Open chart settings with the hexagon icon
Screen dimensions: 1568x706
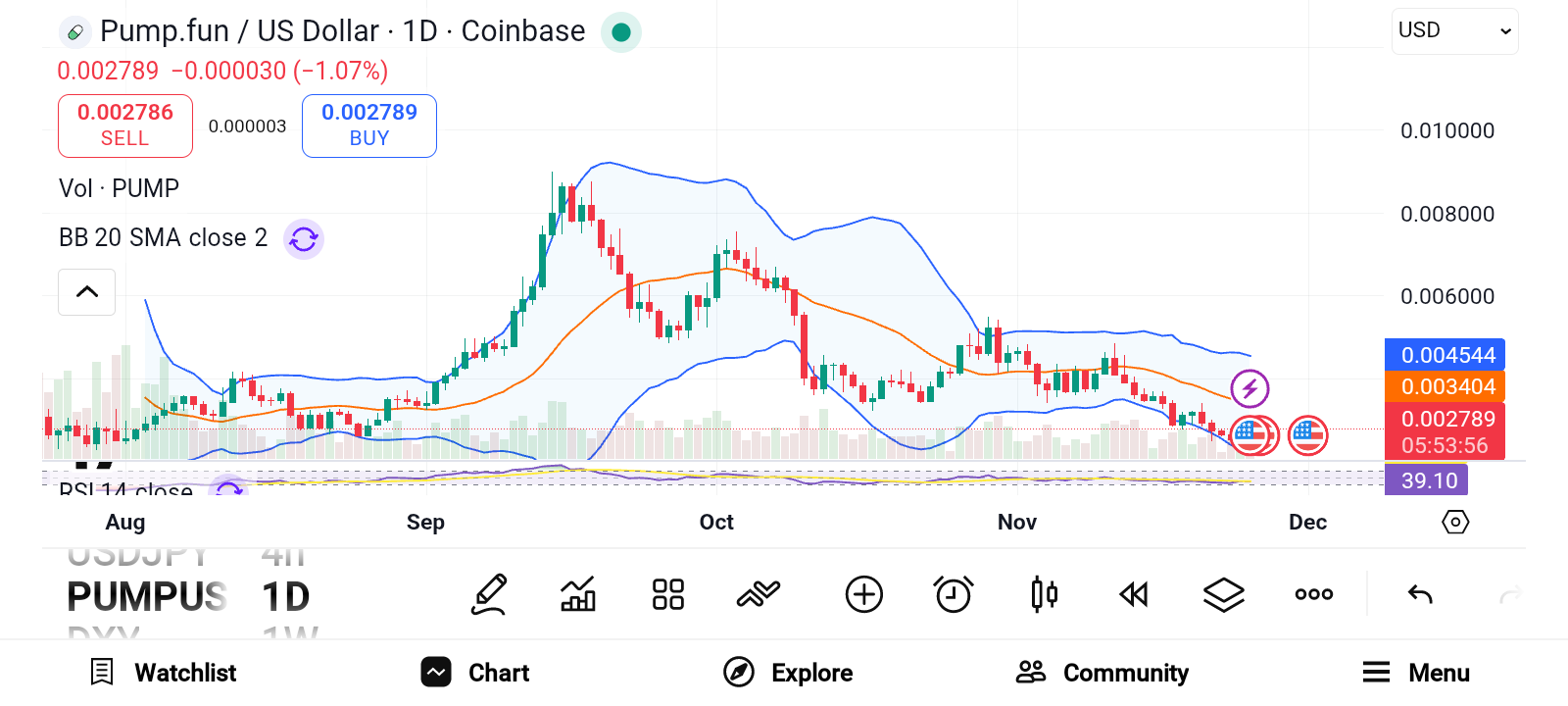1456,522
